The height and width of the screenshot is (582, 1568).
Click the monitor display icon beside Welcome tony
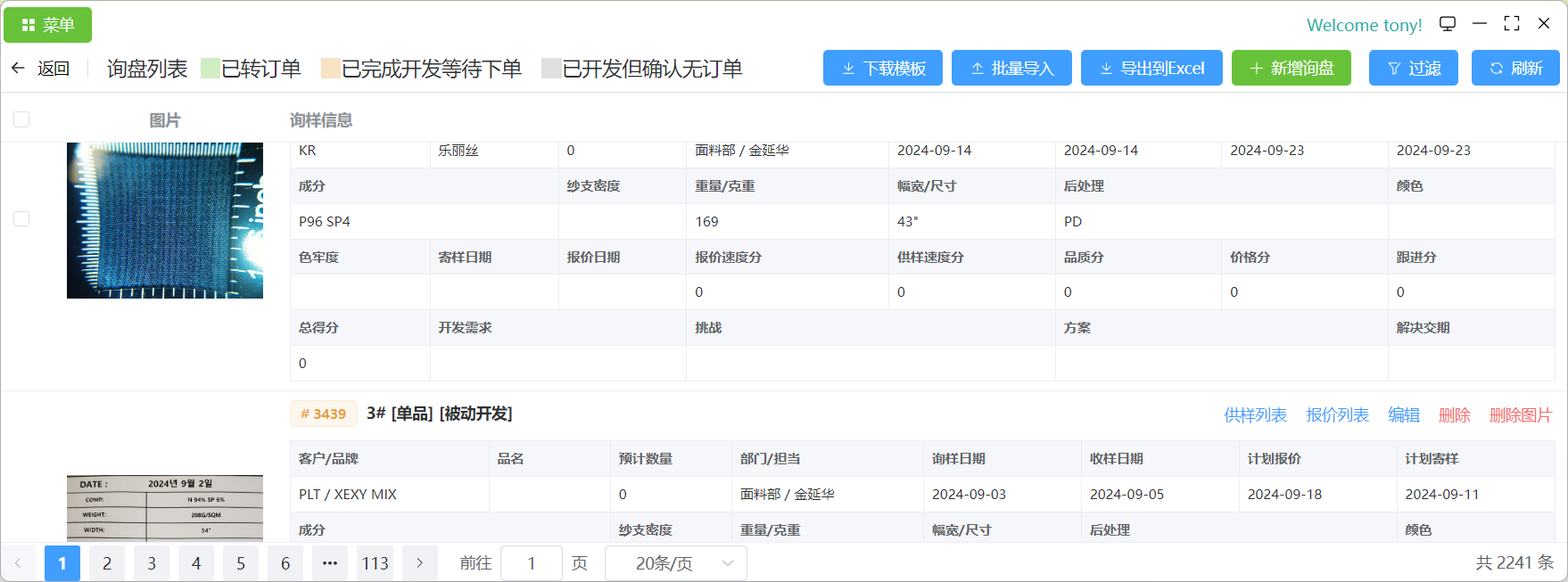click(x=1448, y=24)
